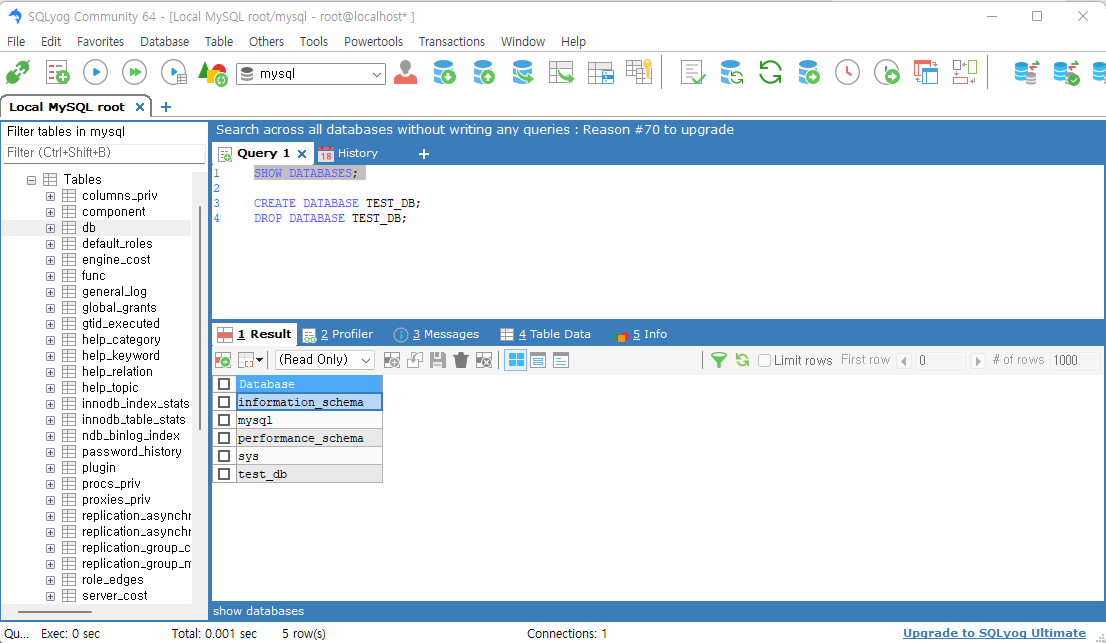The height and width of the screenshot is (643, 1106).
Task: Click Restore from SQL dump icon
Action: point(523,72)
